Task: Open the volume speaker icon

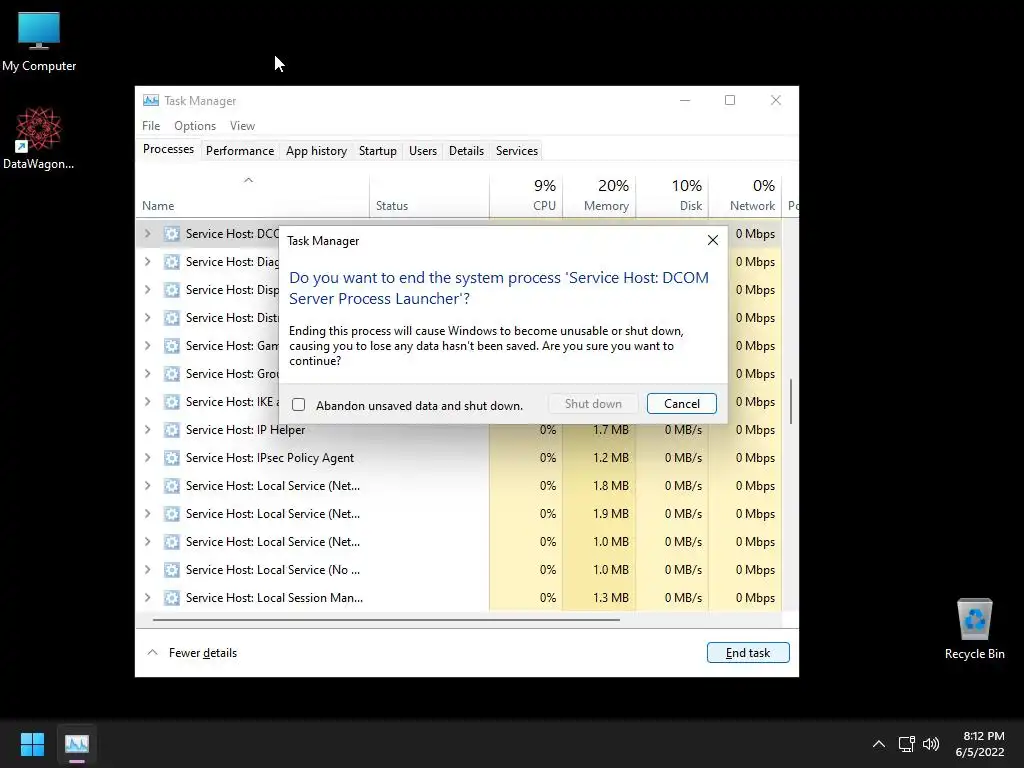Action: click(931, 744)
